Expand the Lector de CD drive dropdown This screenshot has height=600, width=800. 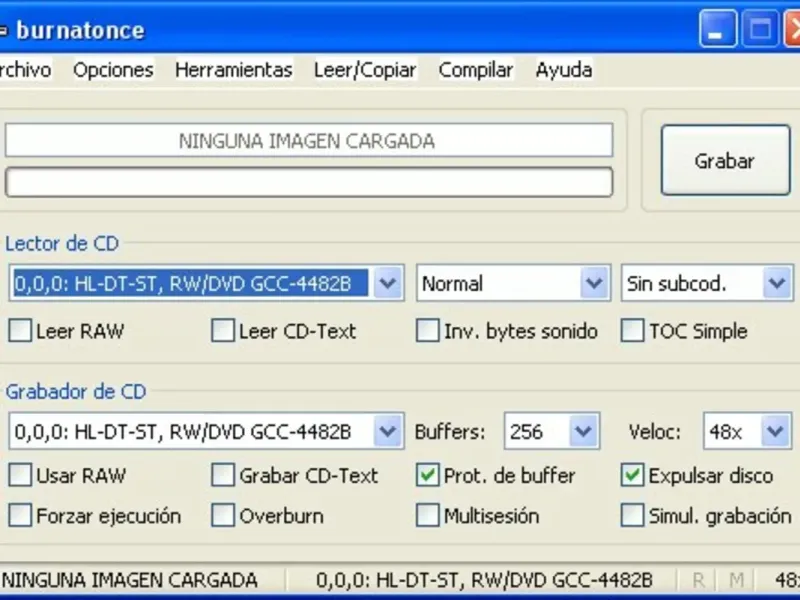(387, 283)
